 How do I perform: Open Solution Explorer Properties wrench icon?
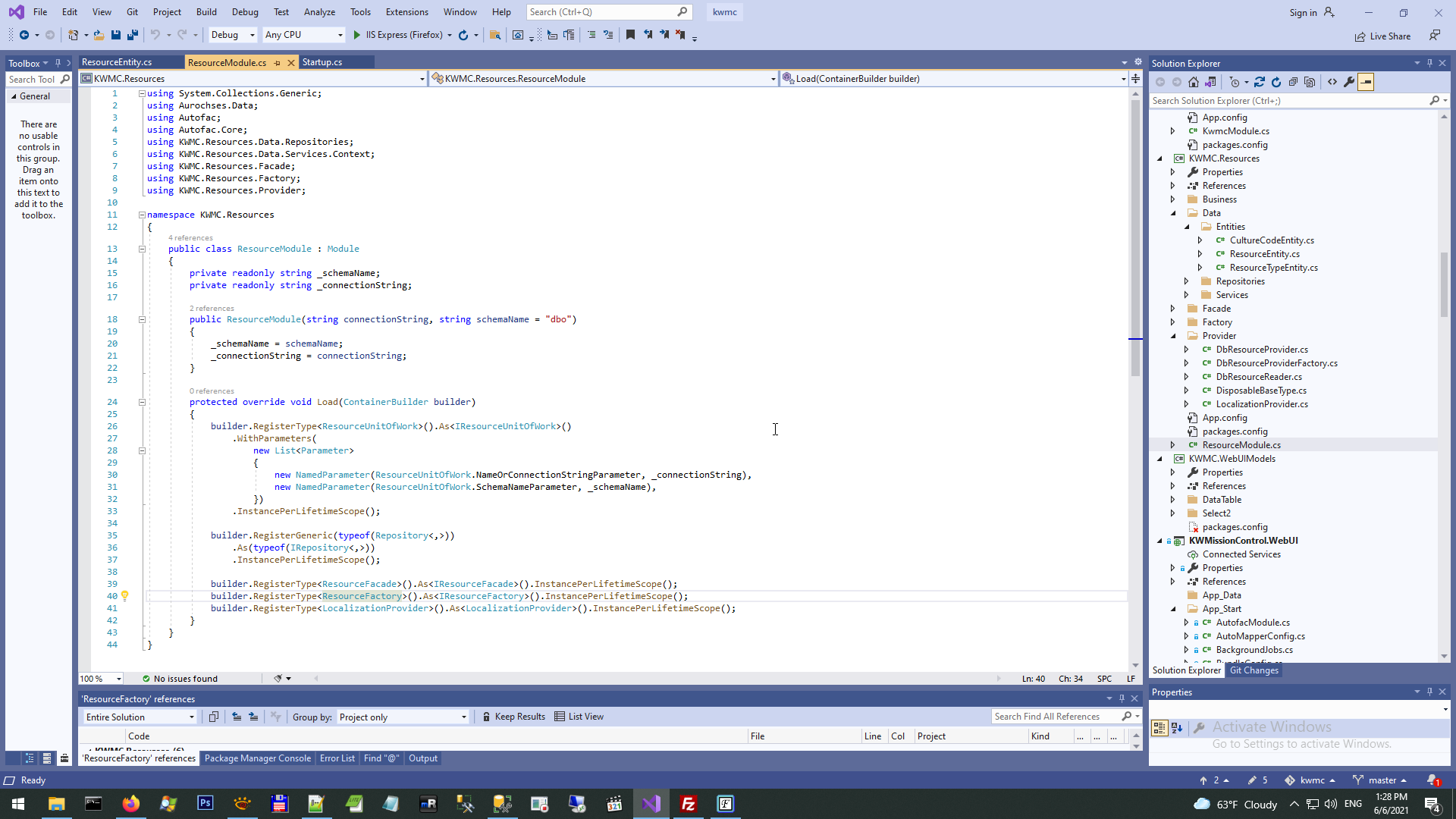(1349, 82)
